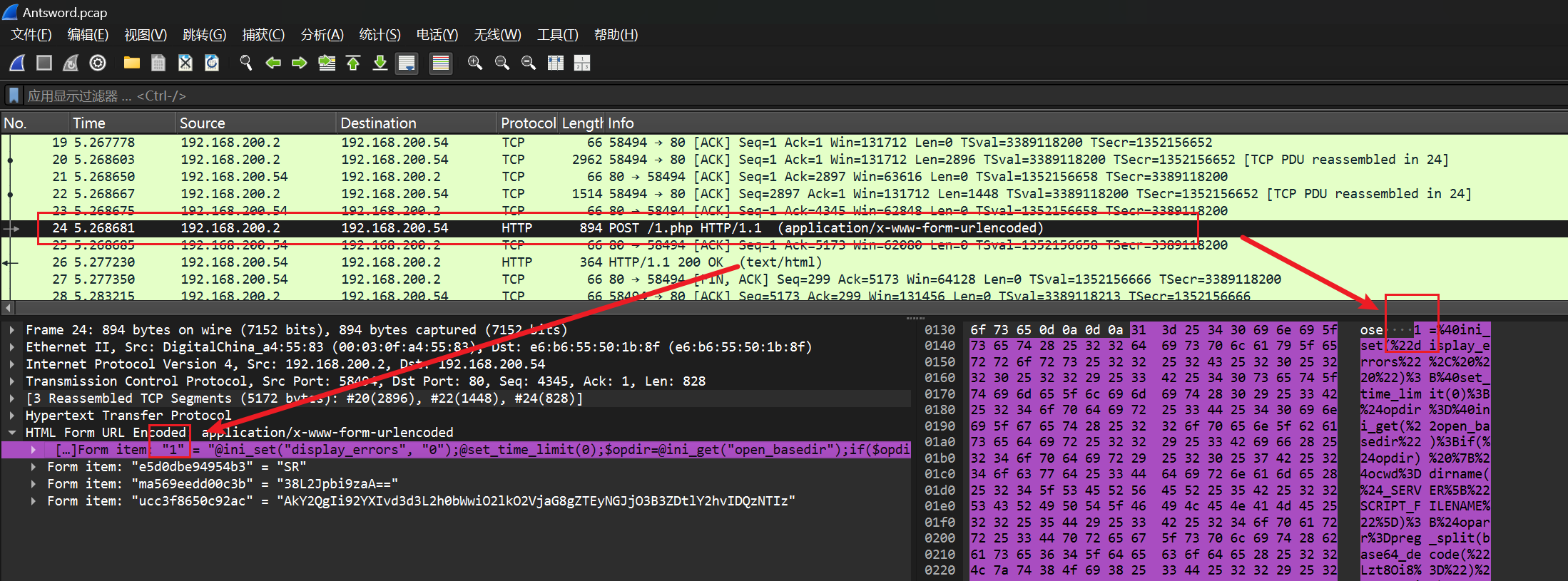Screen dimensions: 1568x581
Task: Reload the current capture file
Action: click(x=212, y=63)
